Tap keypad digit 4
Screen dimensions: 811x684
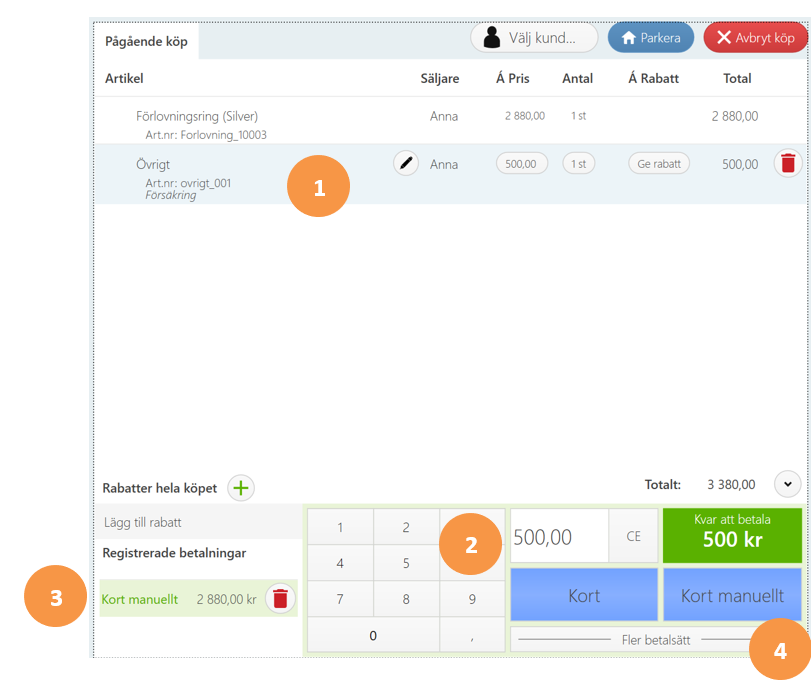(340, 563)
